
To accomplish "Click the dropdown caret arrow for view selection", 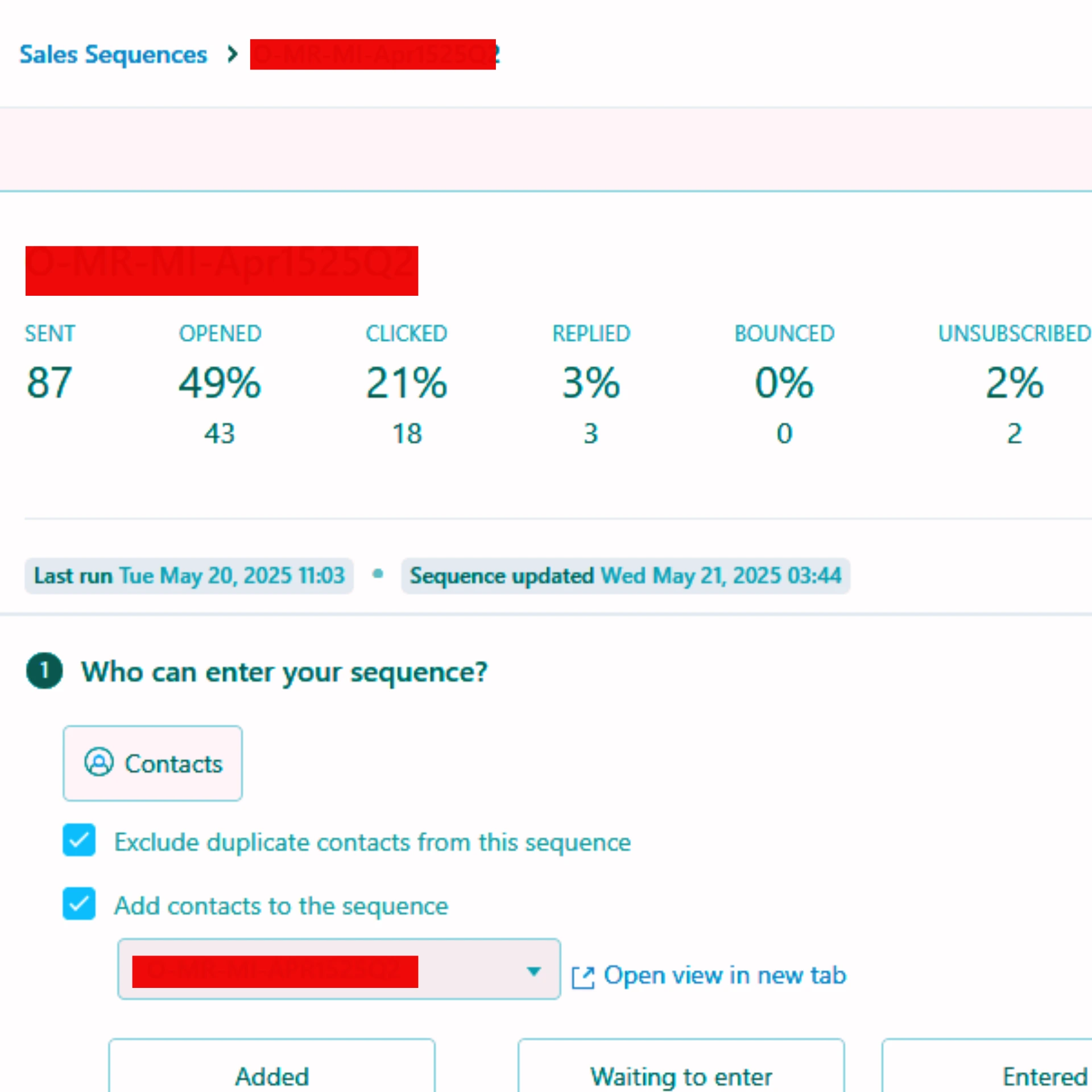I will click(533, 971).
